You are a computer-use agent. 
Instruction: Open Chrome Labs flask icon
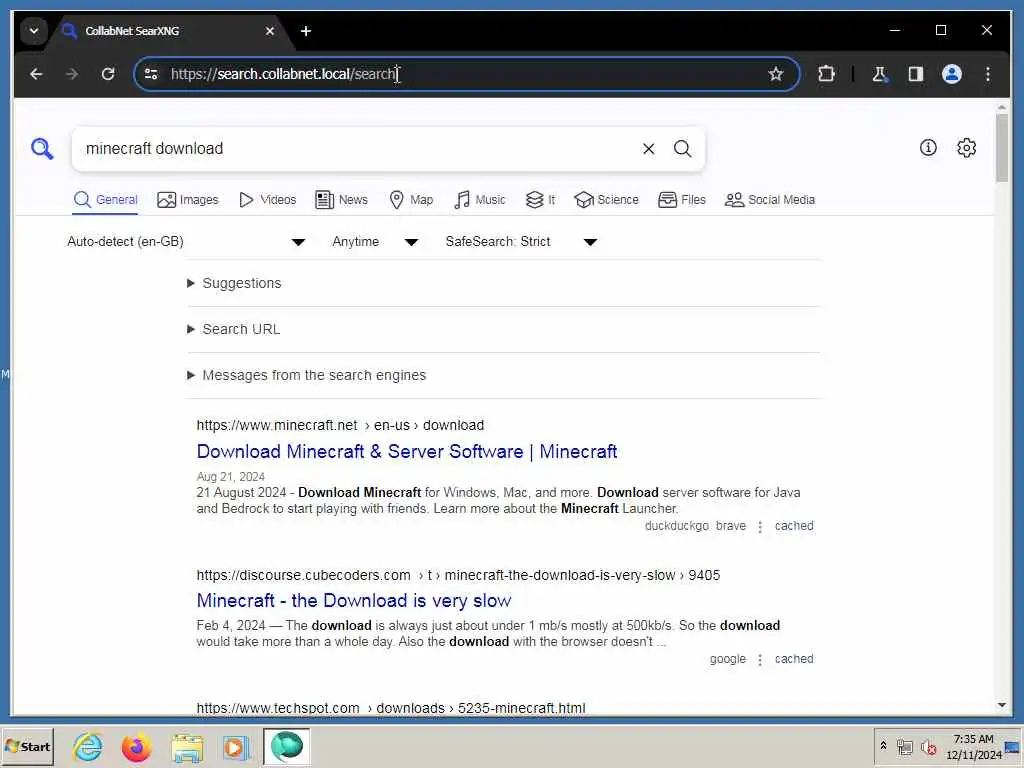point(880,74)
